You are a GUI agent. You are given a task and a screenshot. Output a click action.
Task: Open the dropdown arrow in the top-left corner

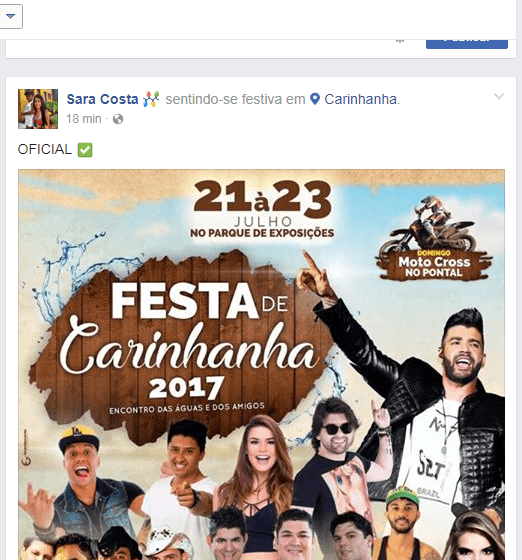(x=11, y=16)
